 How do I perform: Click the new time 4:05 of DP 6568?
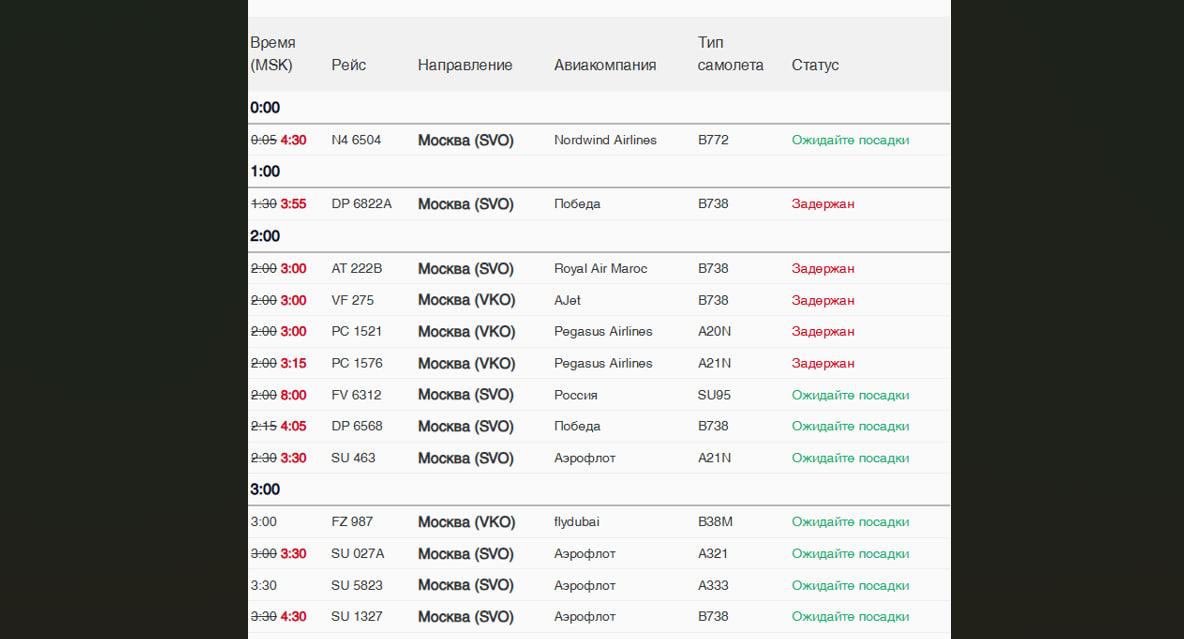tap(294, 426)
